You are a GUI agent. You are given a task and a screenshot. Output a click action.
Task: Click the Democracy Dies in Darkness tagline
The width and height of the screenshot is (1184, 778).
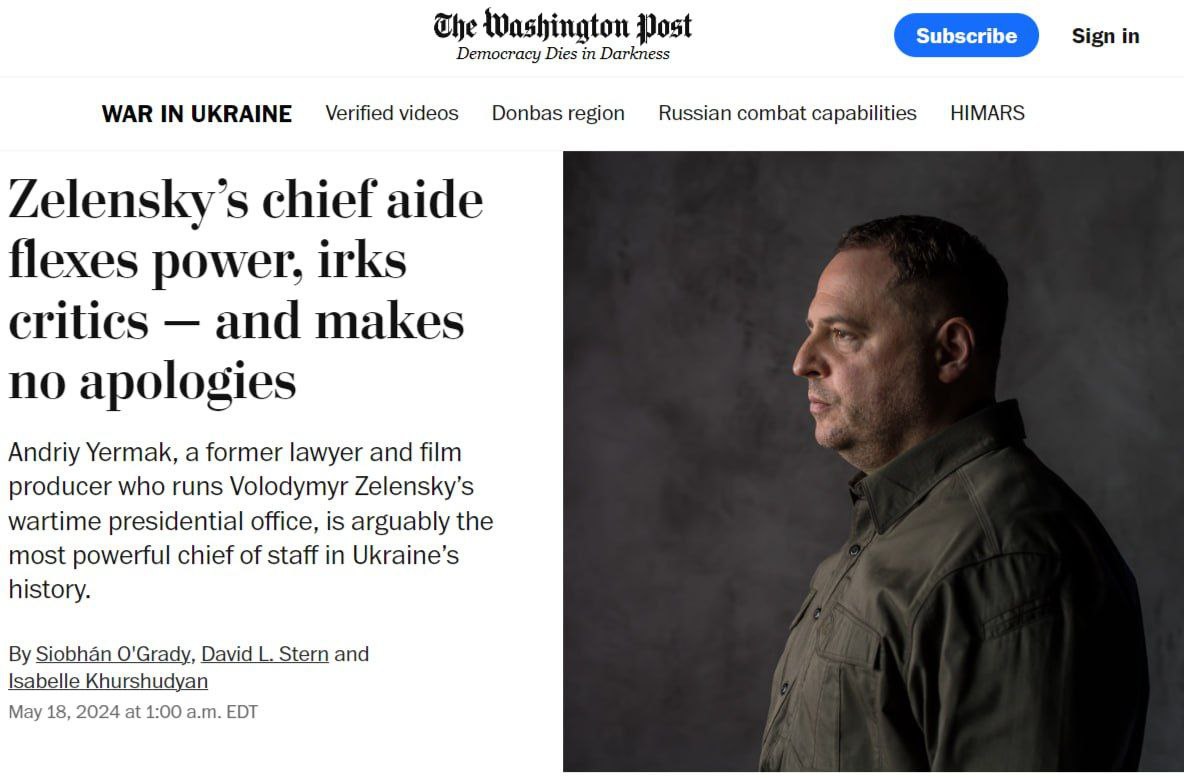[563, 54]
